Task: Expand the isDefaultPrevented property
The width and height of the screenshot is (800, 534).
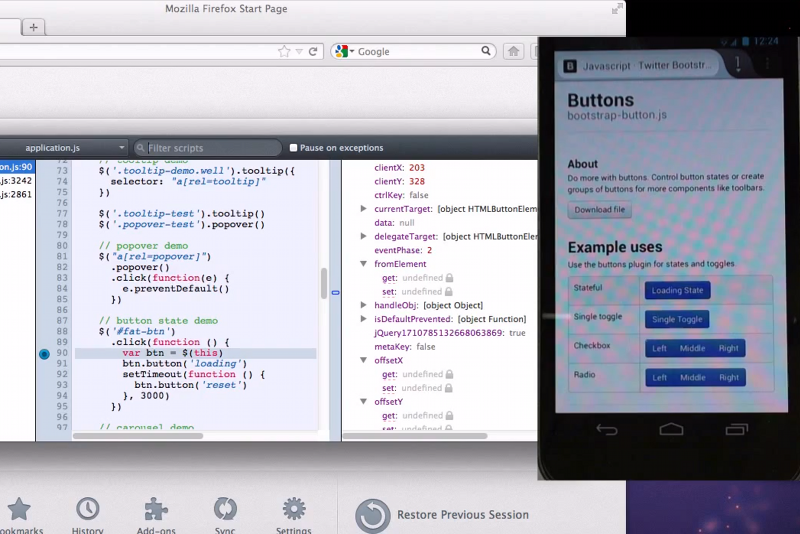Action: pyautogui.click(x=363, y=319)
